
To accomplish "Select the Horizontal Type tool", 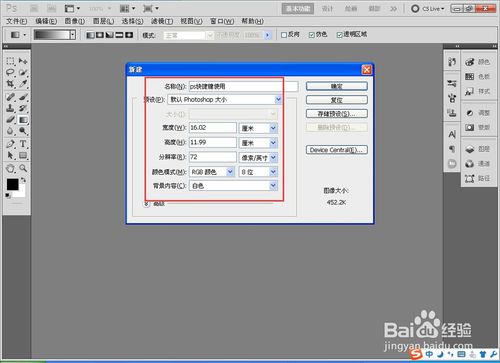I will (x=23, y=144).
